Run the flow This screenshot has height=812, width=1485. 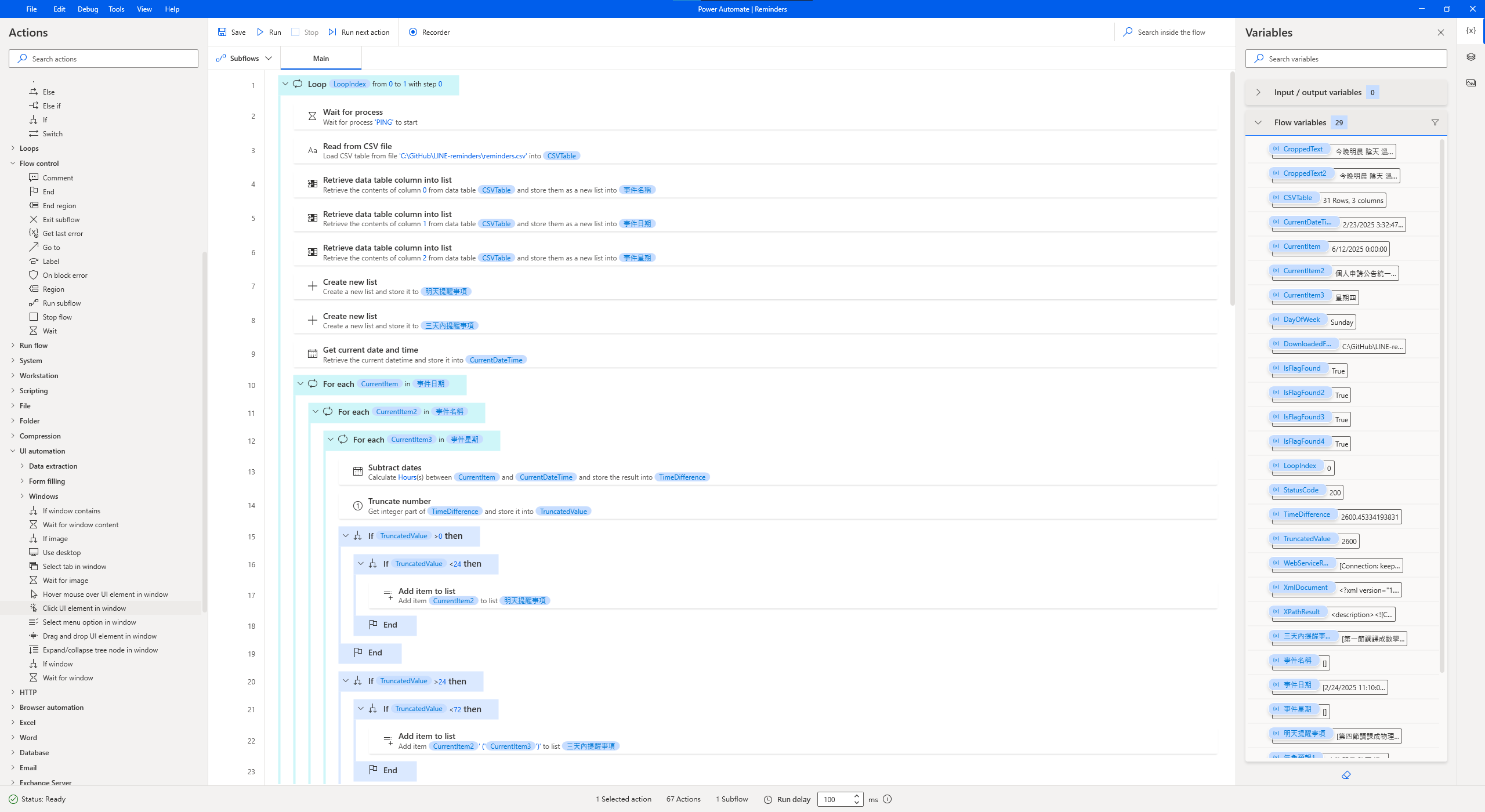coord(269,32)
